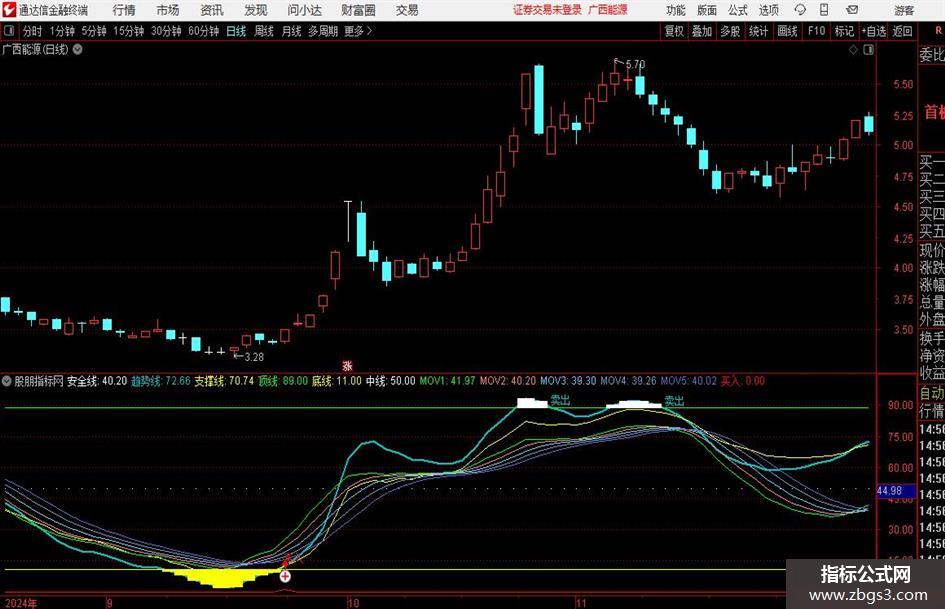
Task: Switch to the 1分钟 period tab
Action: coord(62,31)
